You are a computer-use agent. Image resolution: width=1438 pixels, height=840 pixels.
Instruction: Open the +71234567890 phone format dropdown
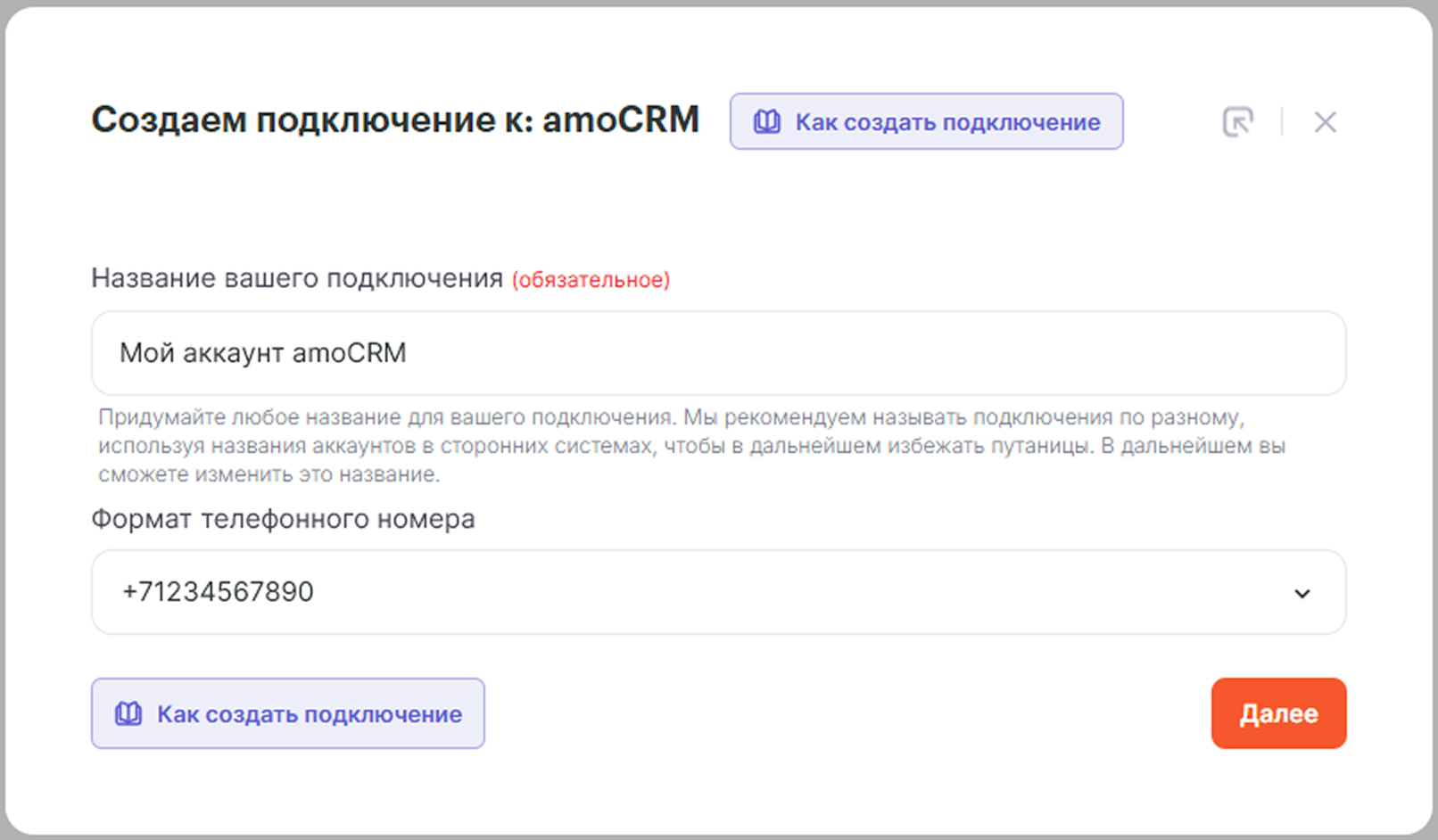(218, 592)
